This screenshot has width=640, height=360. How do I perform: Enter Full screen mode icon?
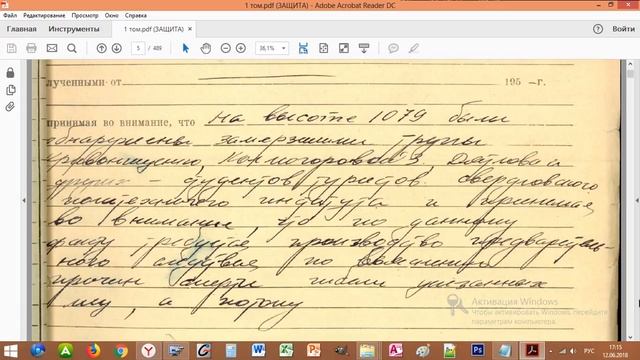click(x=344, y=48)
